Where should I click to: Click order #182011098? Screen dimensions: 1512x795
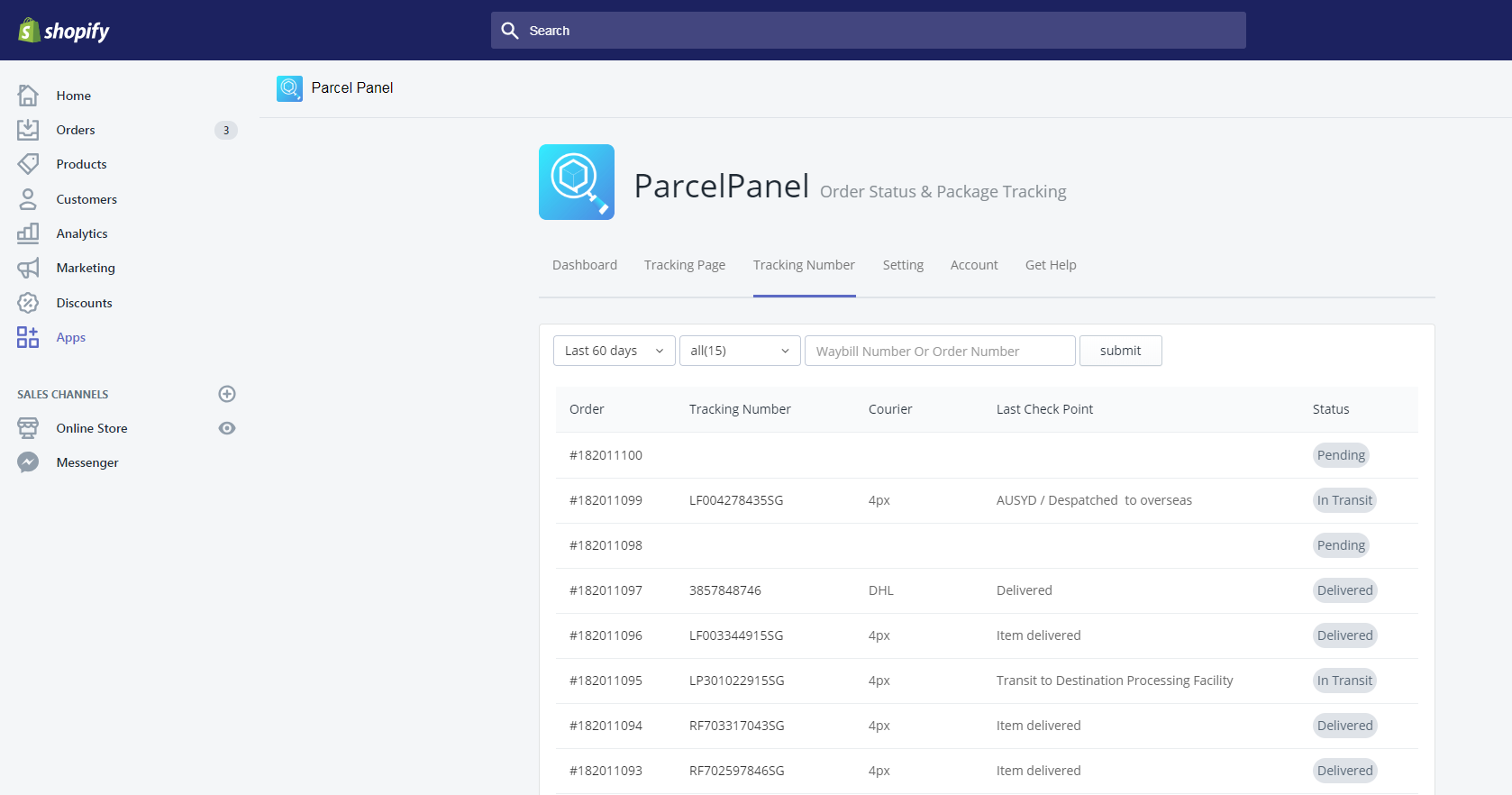point(606,545)
